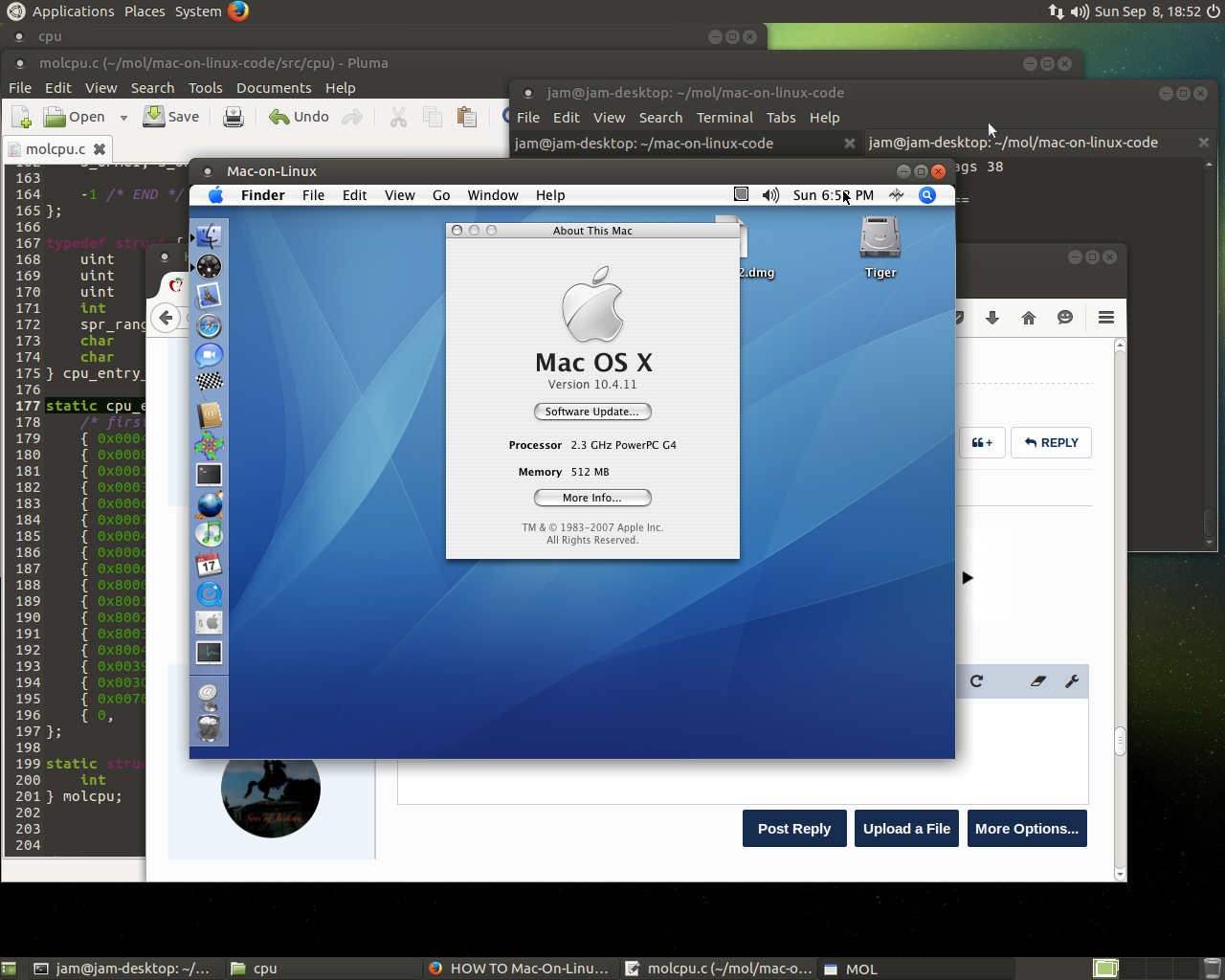This screenshot has width=1225, height=980.
Task: Open Tools menu in Pluma
Action: [205, 88]
